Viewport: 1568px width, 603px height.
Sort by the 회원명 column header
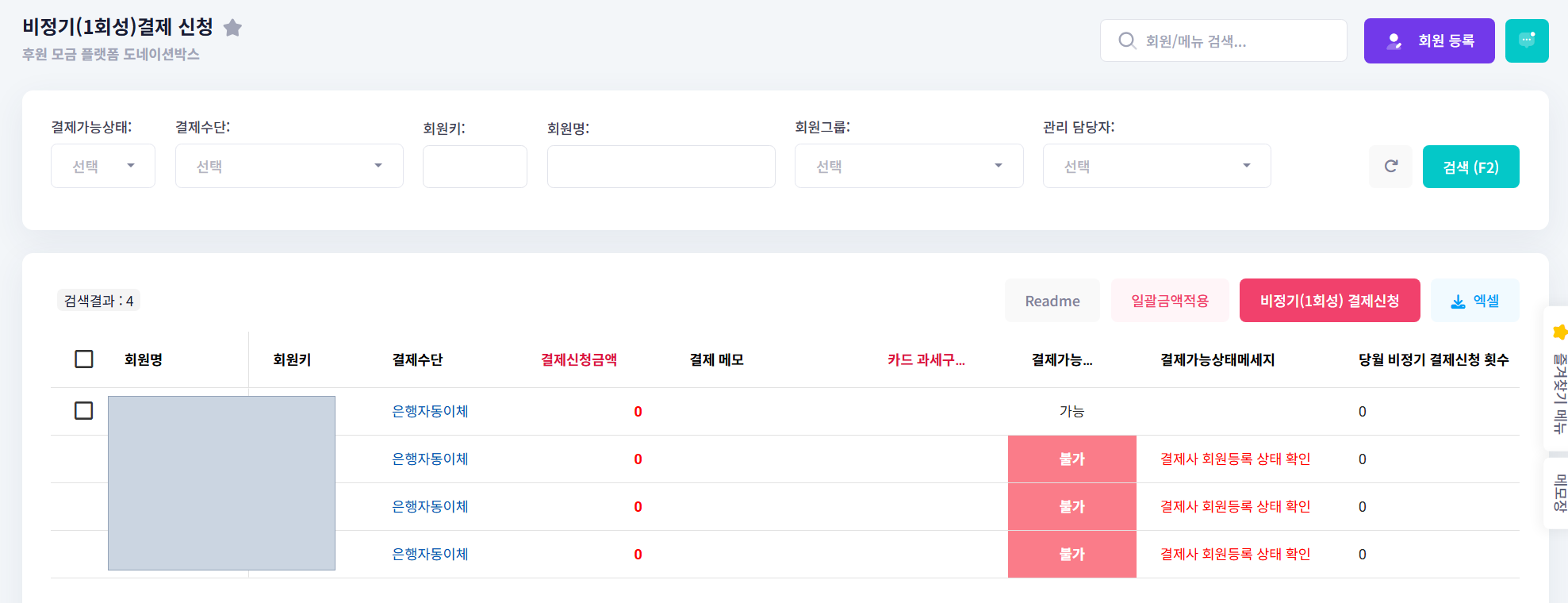pyautogui.click(x=144, y=359)
